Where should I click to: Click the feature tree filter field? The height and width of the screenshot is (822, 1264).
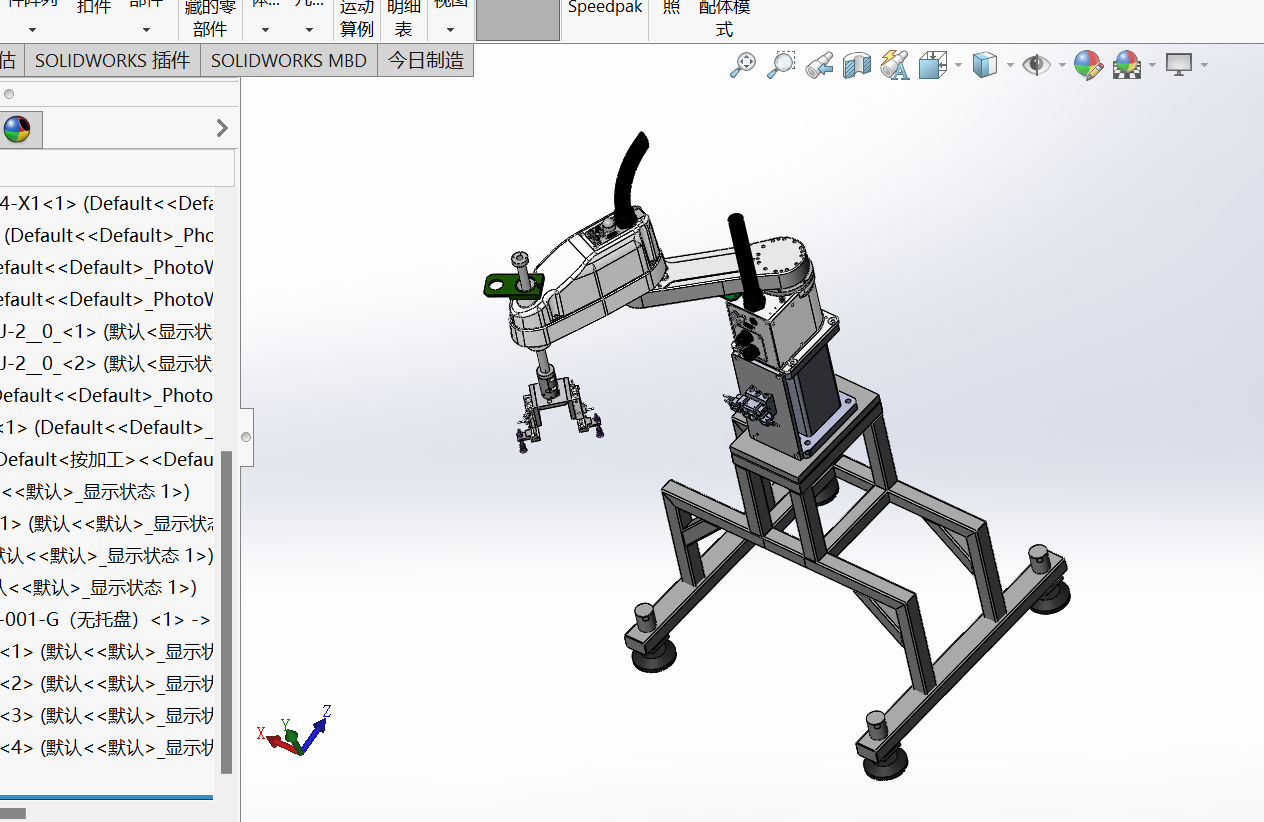(117, 168)
